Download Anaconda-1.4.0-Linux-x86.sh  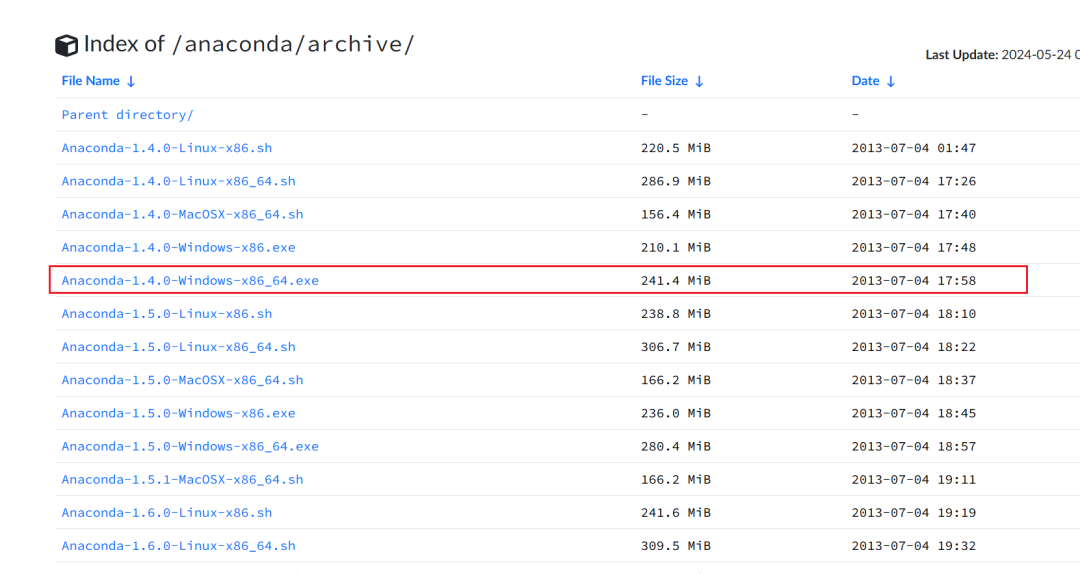click(167, 147)
